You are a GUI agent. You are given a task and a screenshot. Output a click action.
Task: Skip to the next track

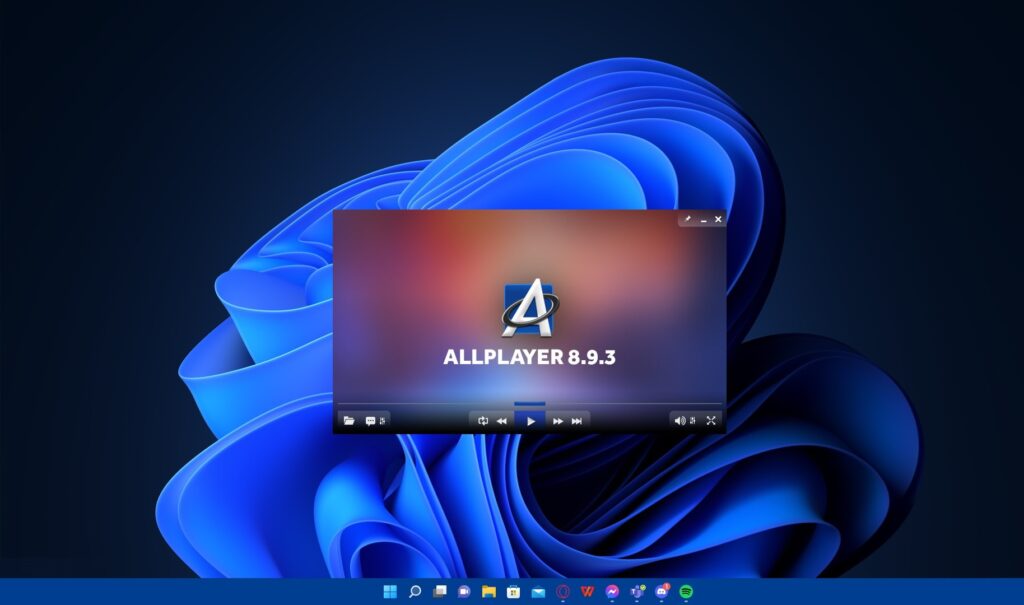point(577,421)
